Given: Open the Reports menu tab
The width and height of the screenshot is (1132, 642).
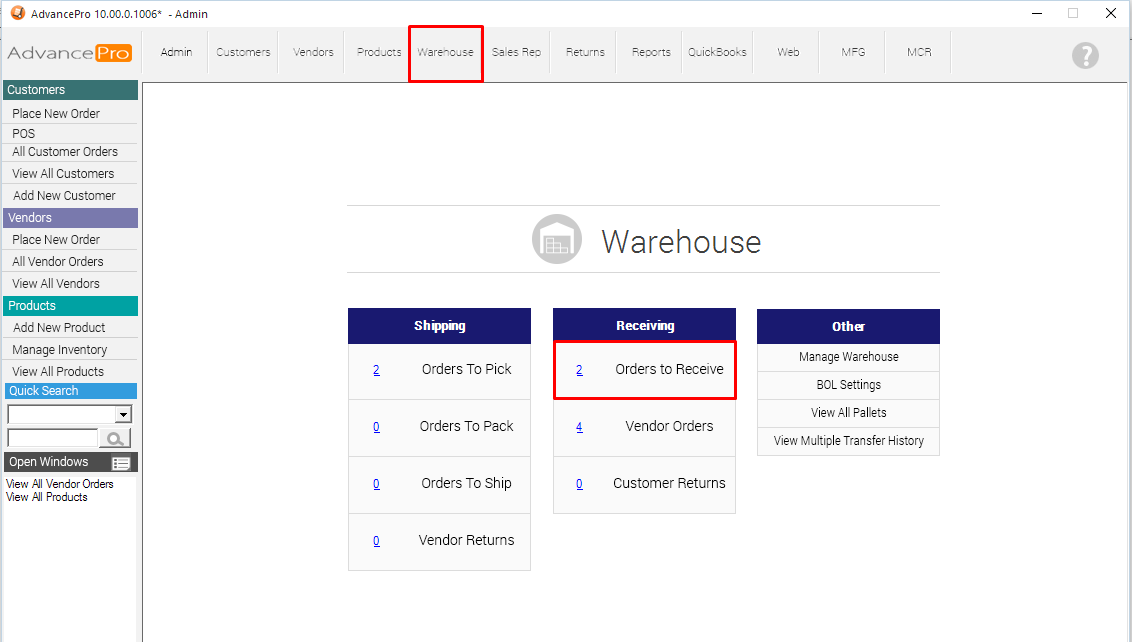Looking at the screenshot, I should (x=651, y=52).
